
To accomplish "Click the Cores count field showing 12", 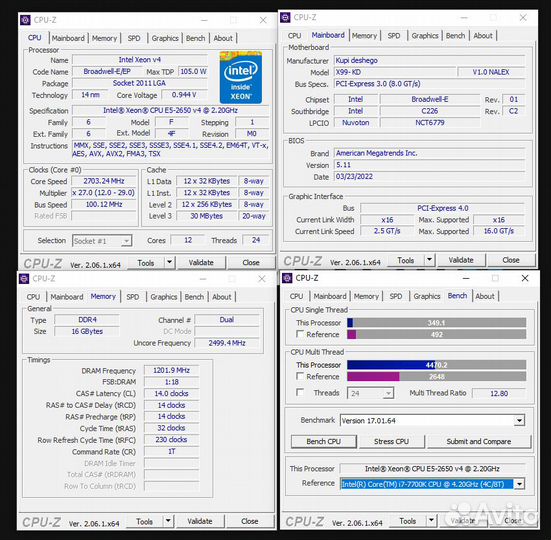I will tap(188, 240).
